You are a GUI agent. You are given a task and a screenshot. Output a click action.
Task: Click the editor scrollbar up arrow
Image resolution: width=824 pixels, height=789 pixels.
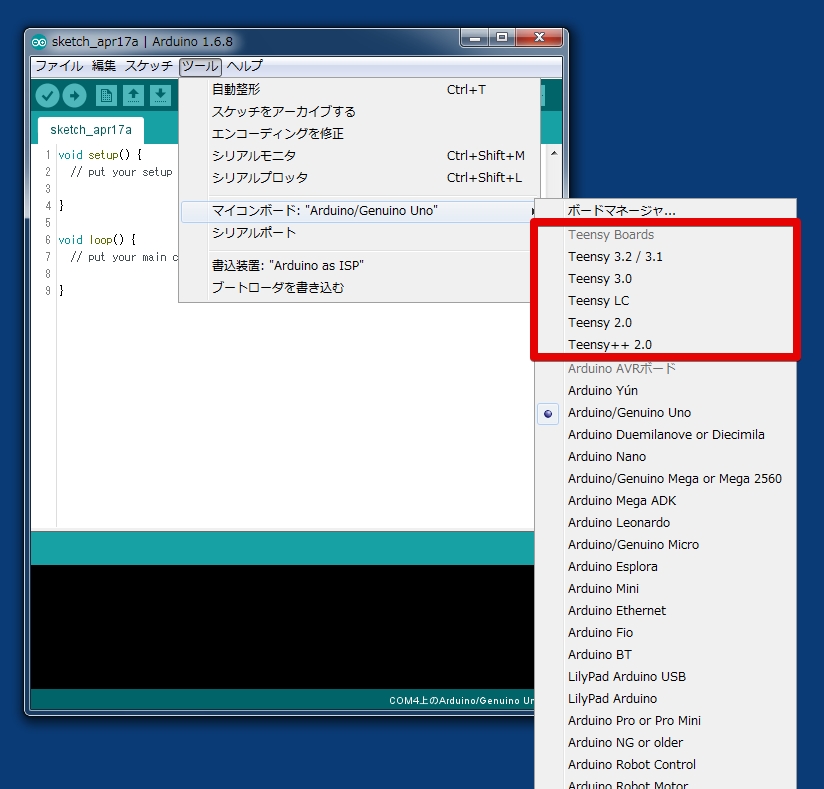tap(554, 153)
